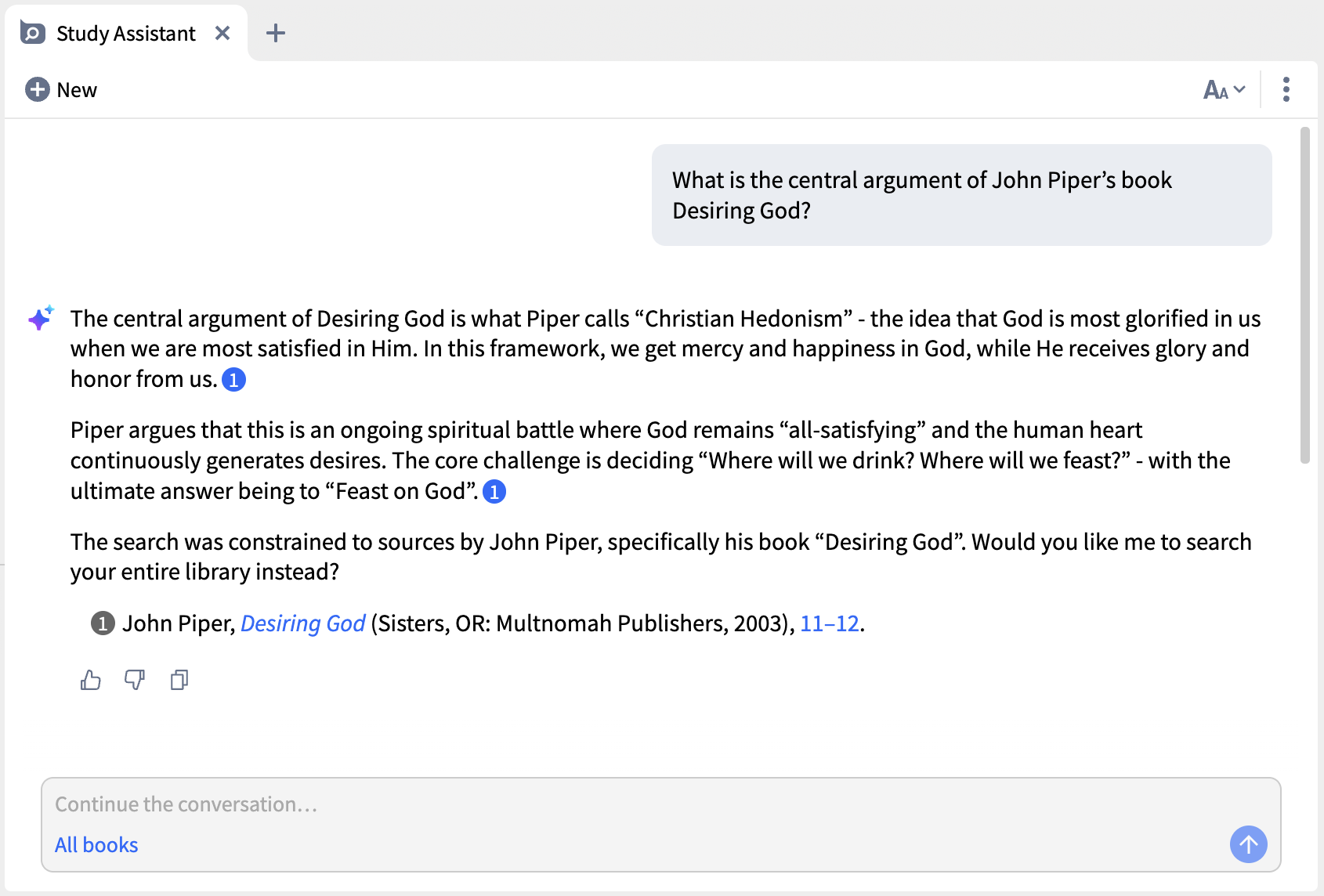The height and width of the screenshot is (896, 1324).
Task: Click the thumbs up feedback icon
Action: 91,680
